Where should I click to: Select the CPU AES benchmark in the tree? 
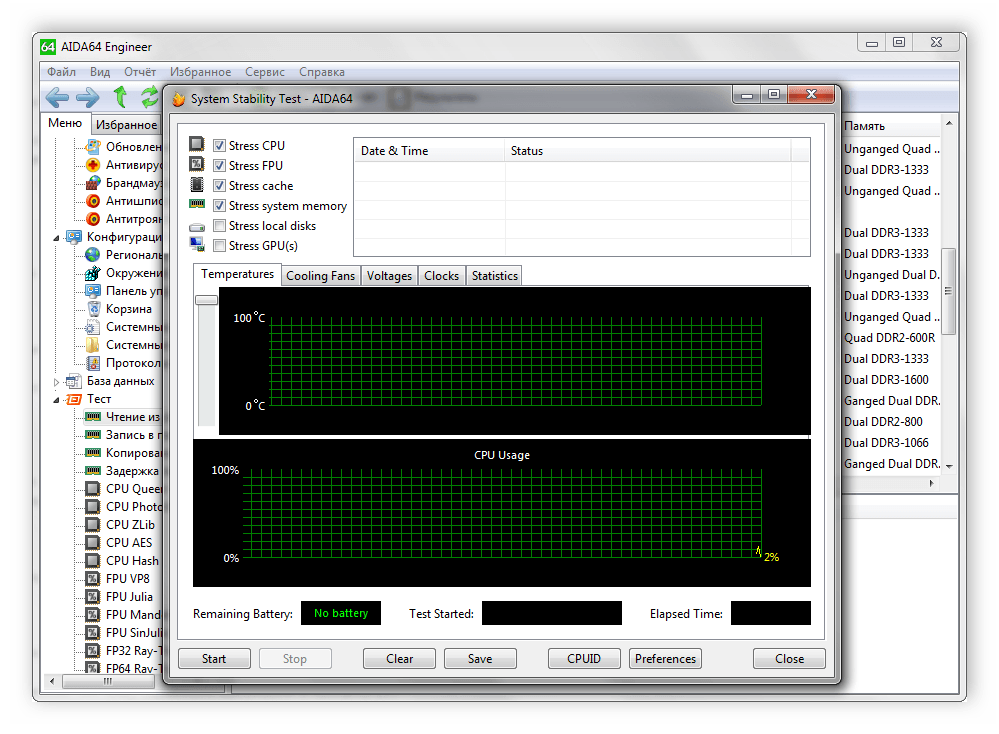click(x=129, y=543)
